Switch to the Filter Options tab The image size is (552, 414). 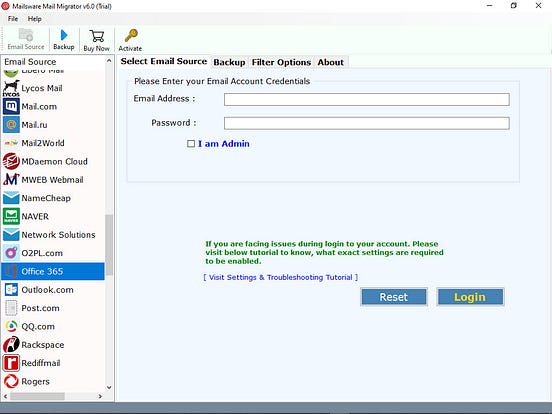tap(281, 62)
